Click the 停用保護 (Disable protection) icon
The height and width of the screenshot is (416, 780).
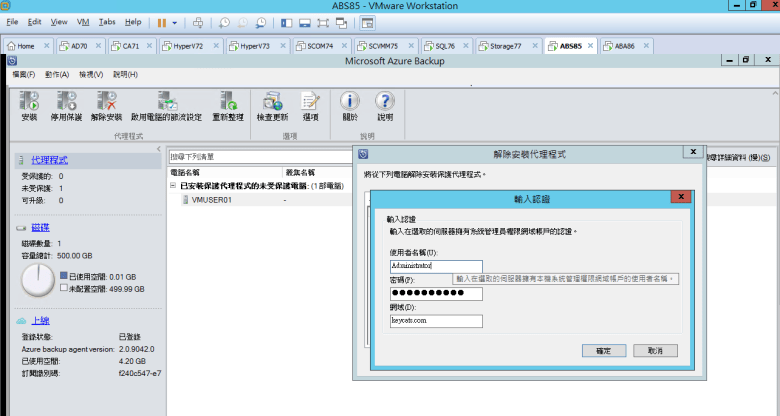66,101
